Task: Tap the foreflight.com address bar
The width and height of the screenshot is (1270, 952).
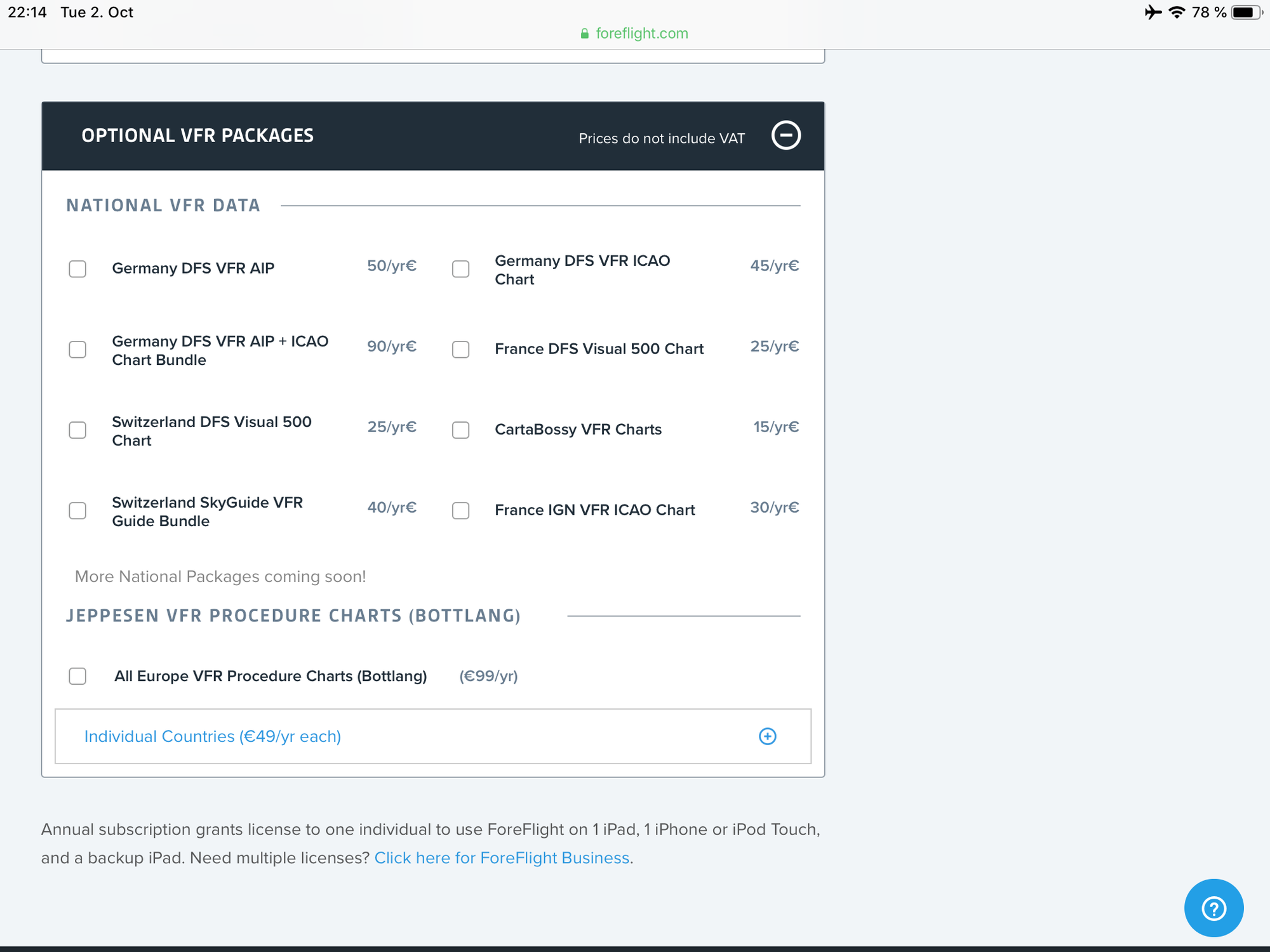Action: pyautogui.click(x=641, y=34)
